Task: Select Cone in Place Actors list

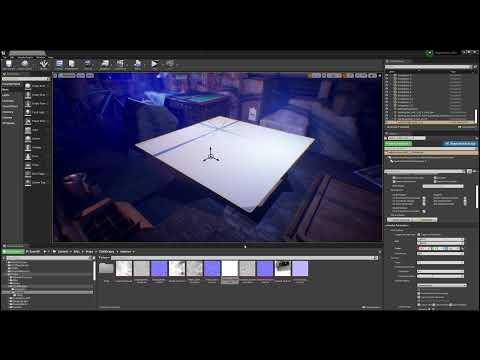Action: (x=37, y=156)
